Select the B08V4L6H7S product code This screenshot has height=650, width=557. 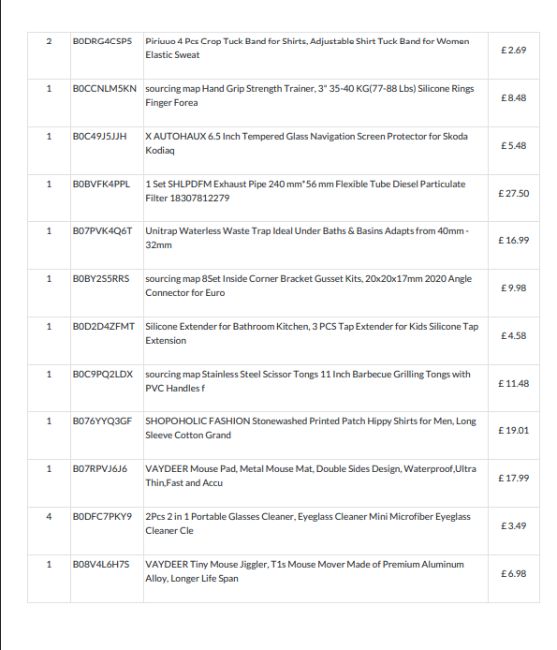pos(101,565)
